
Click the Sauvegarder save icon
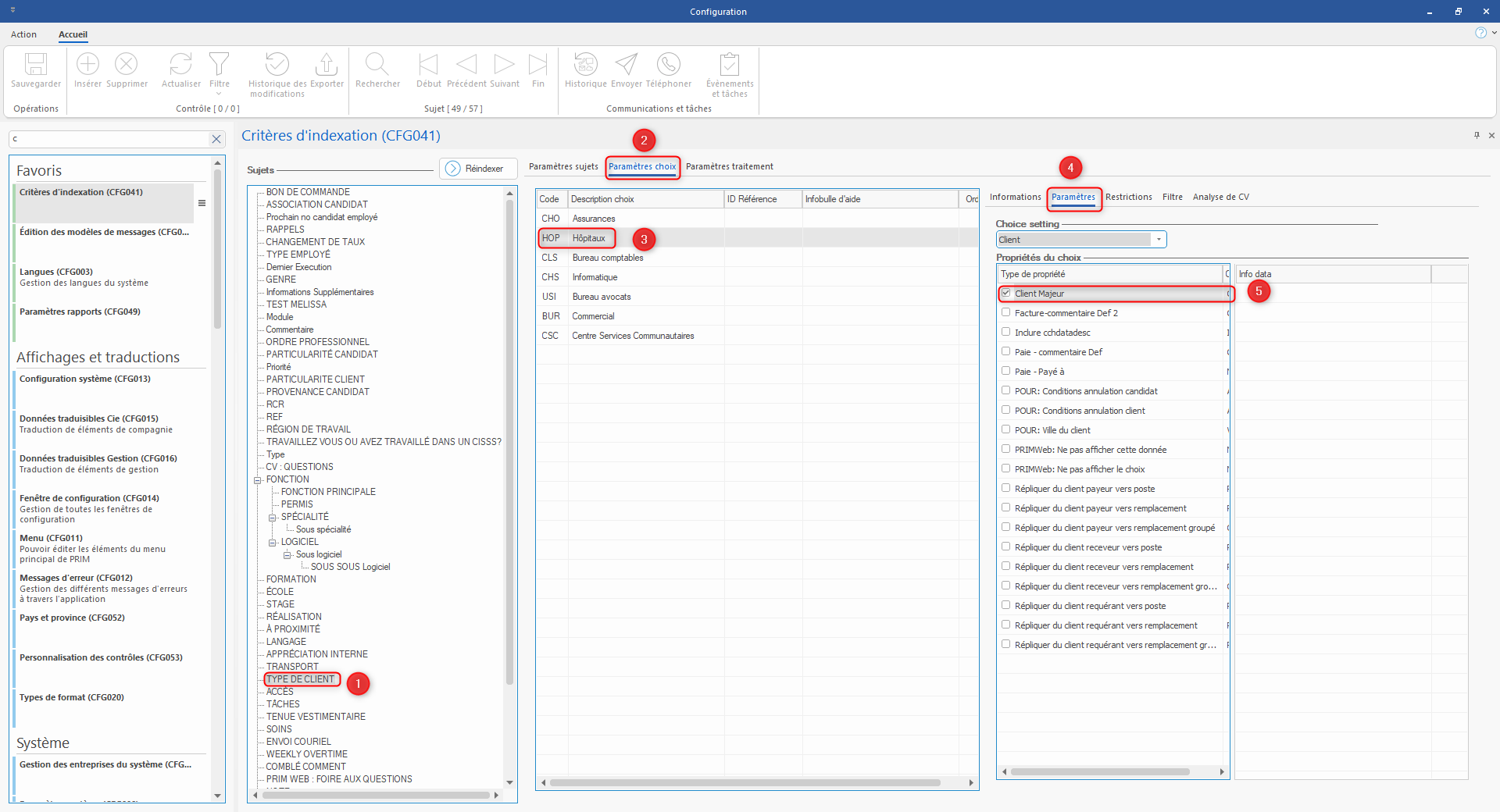[36, 65]
